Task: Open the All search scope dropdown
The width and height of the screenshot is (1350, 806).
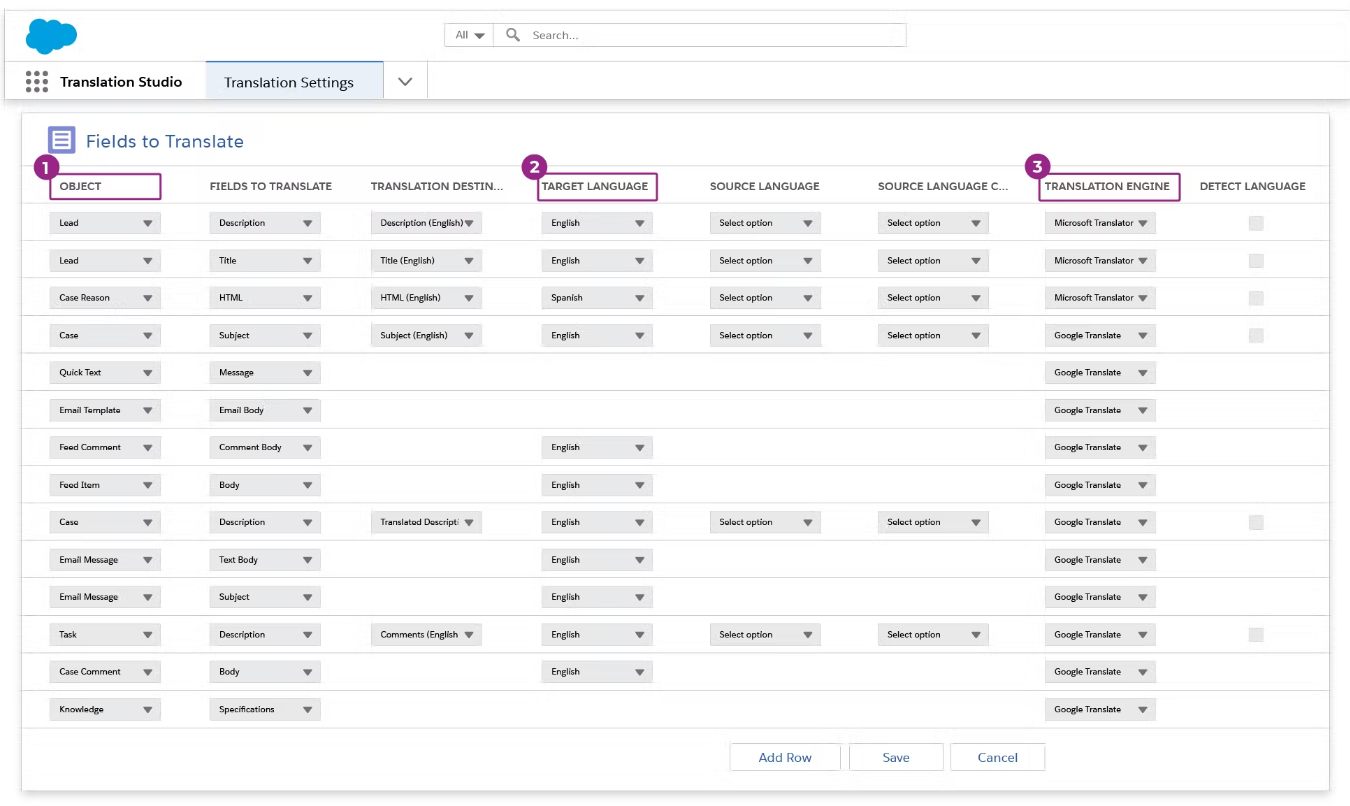Action: coord(469,35)
